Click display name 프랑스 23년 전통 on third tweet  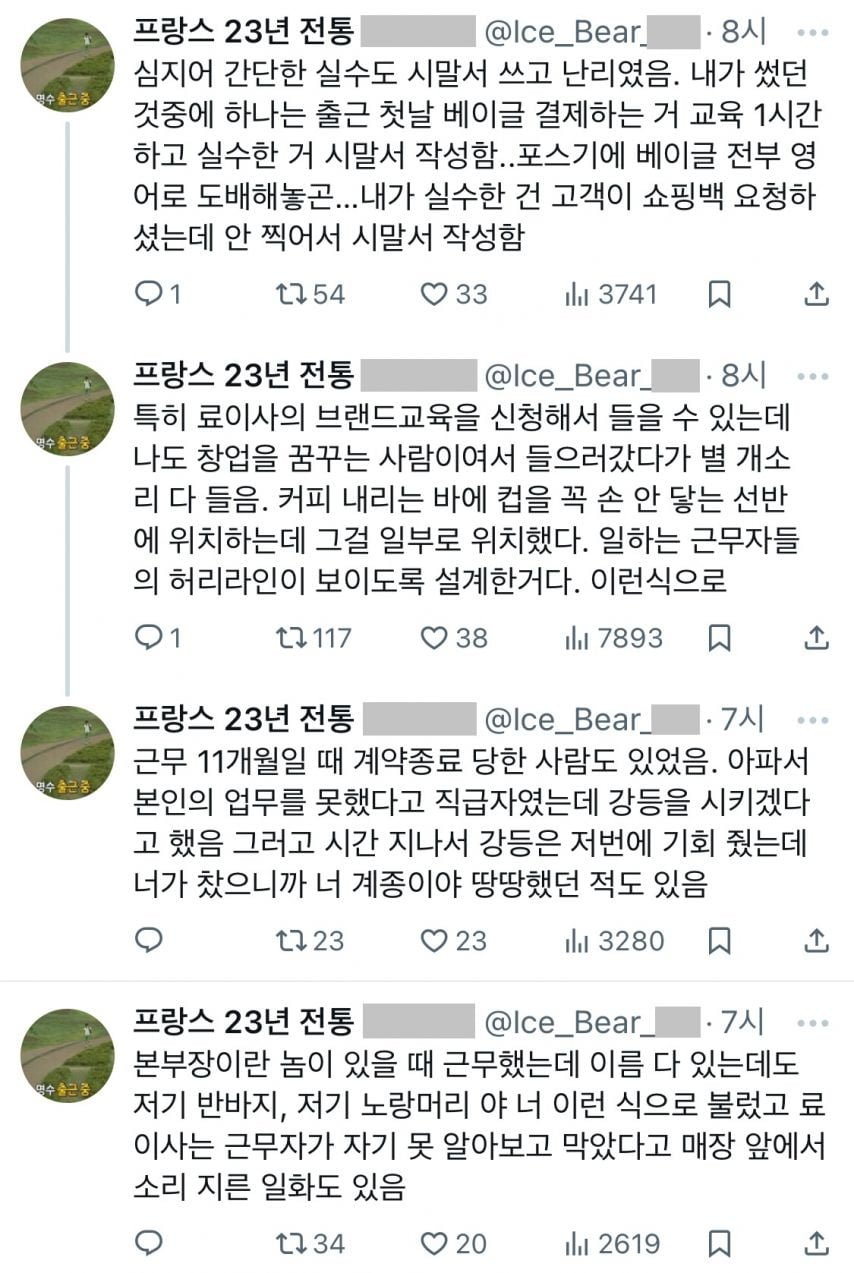coord(243,719)
